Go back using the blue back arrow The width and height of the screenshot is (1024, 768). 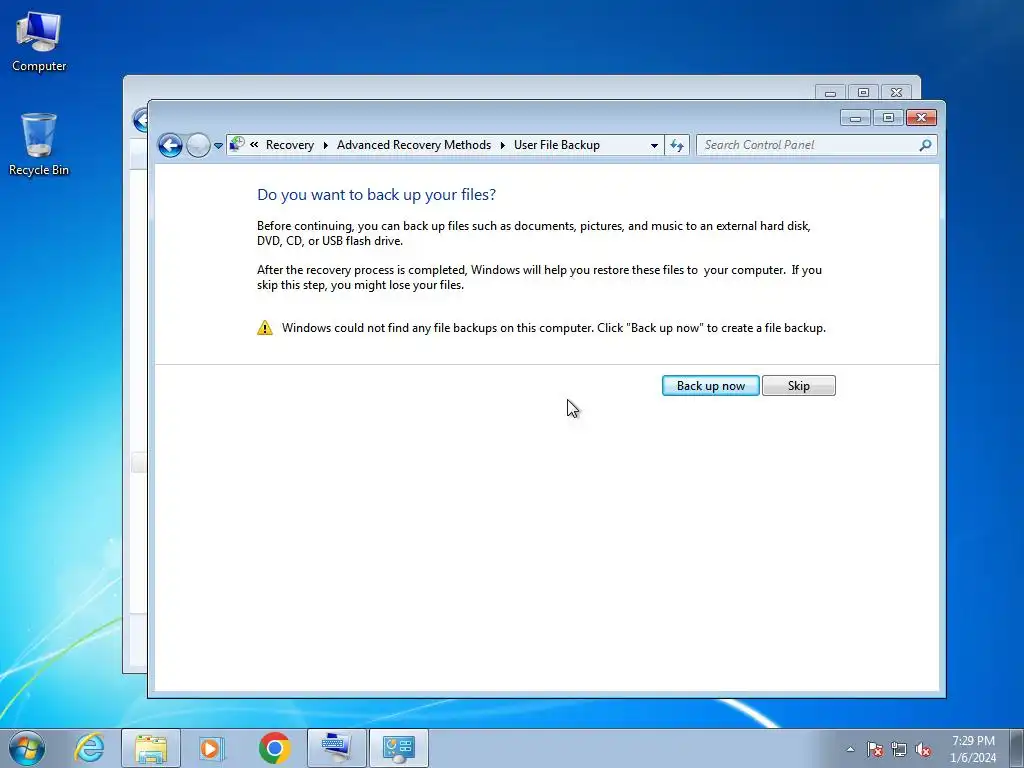170,145
